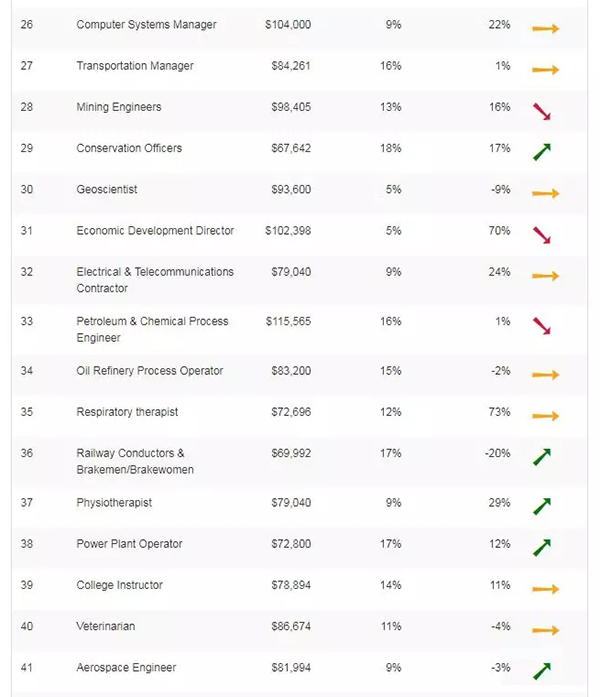This screenshot has width=600, height=697.
Task: Click the 70% value for Economic Development Director
Action: tap(499, 230)
